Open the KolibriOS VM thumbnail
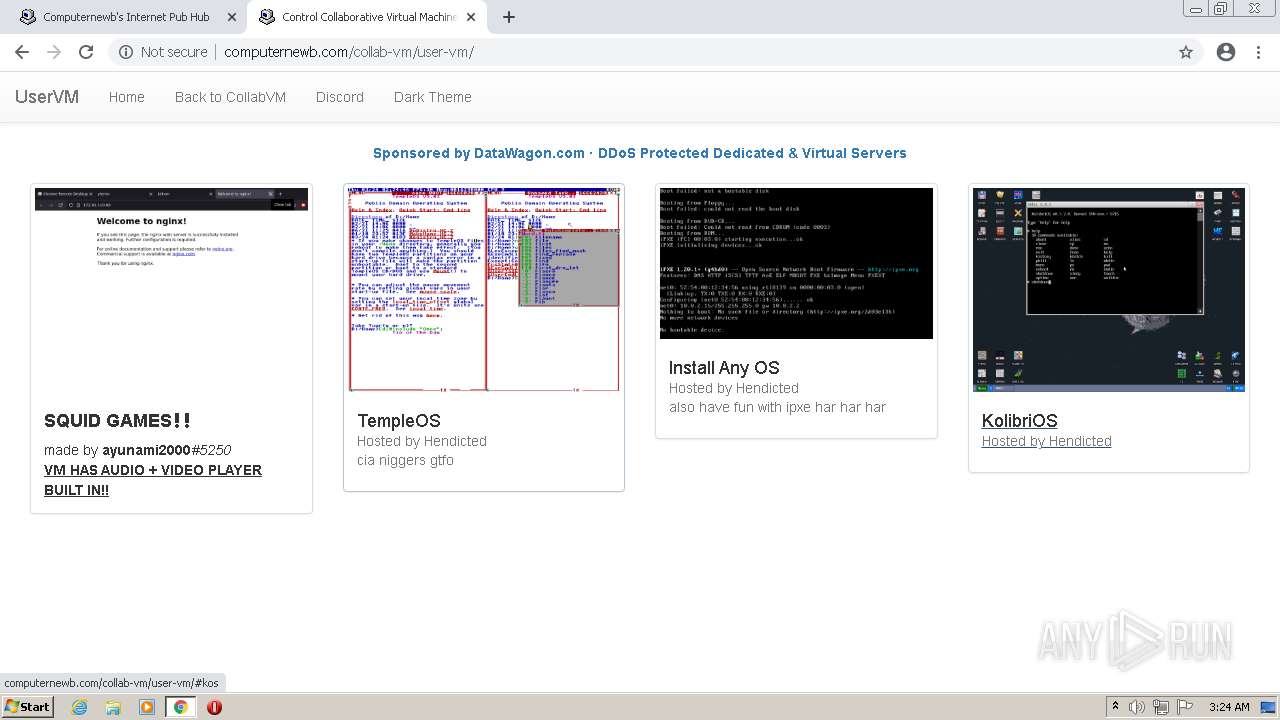This screenshot has width=1280, height=720. 1109,290
